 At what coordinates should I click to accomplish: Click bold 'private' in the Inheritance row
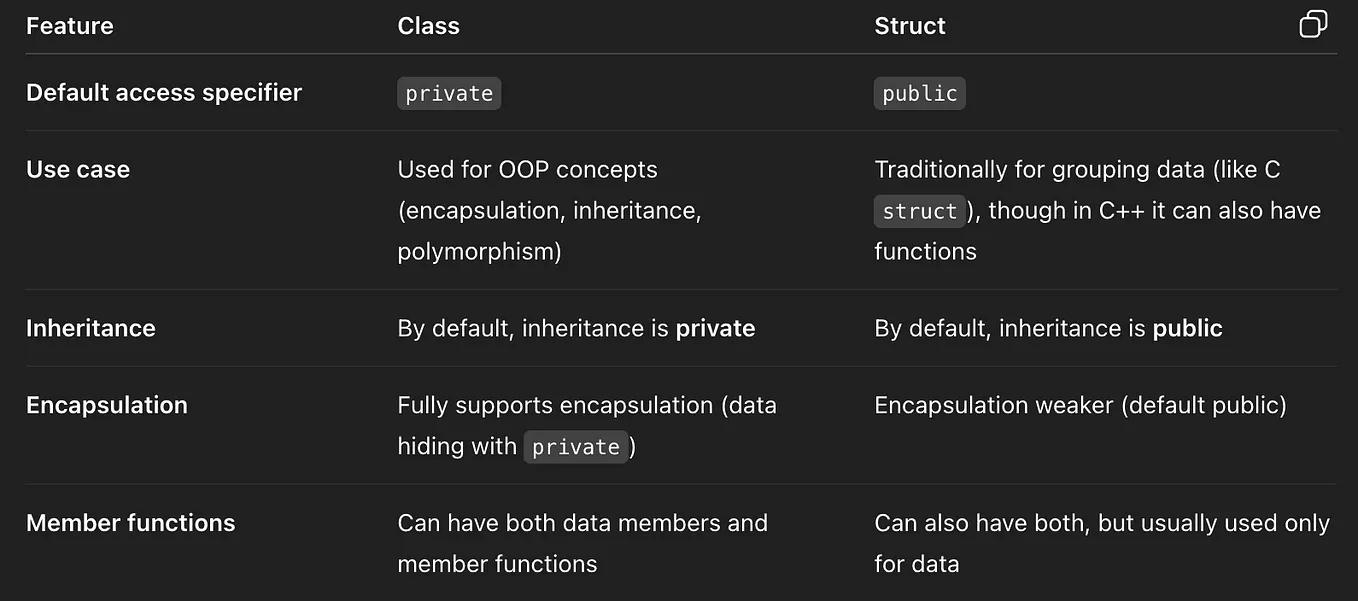[x=715, y=329]
